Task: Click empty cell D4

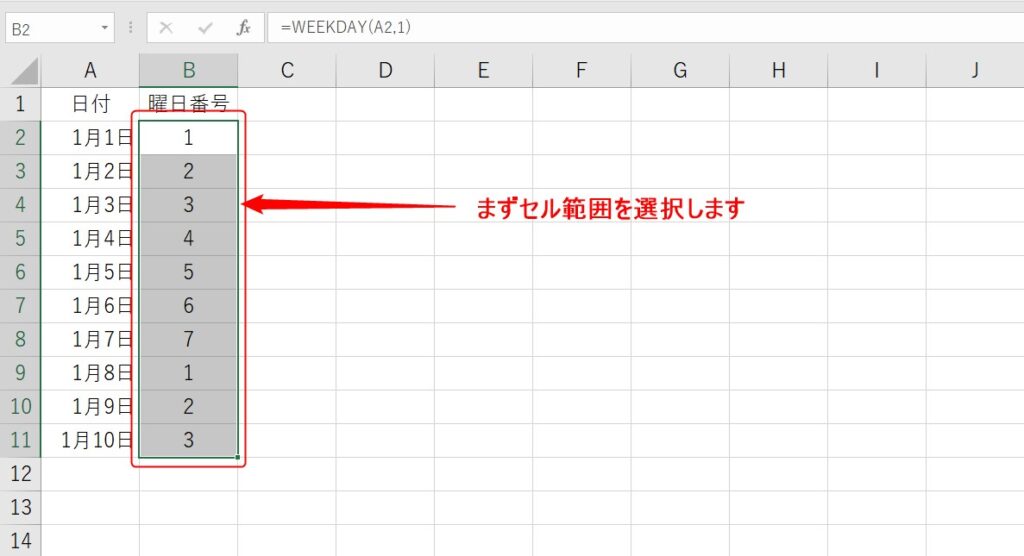Action: pyautogui.click(x=385, y=204)
